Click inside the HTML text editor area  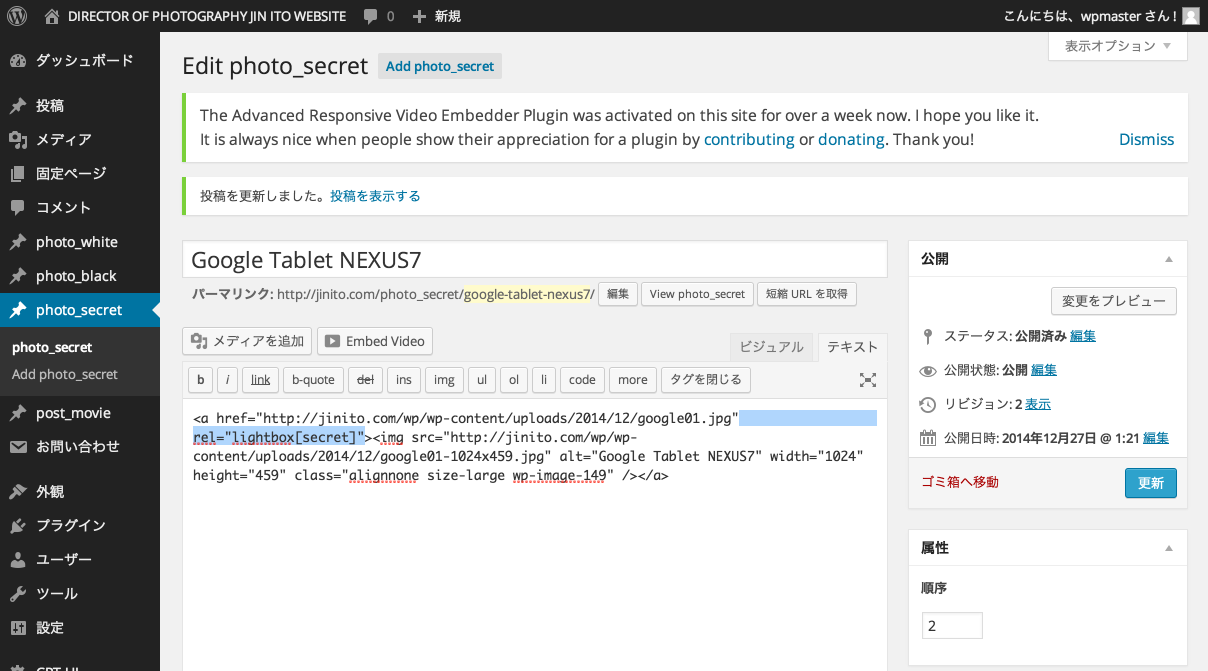(535, 535)
